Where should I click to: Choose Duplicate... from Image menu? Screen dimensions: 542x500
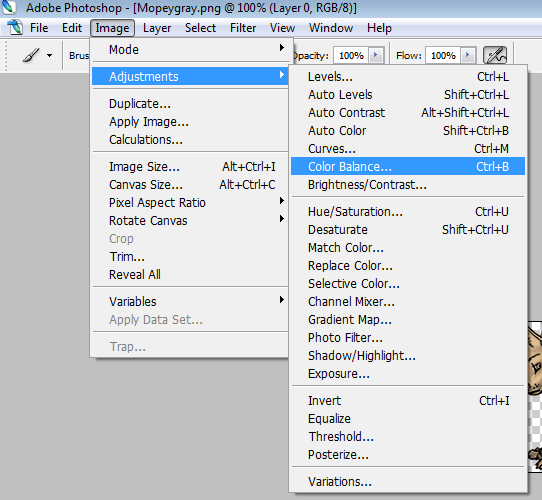(190, 104)
